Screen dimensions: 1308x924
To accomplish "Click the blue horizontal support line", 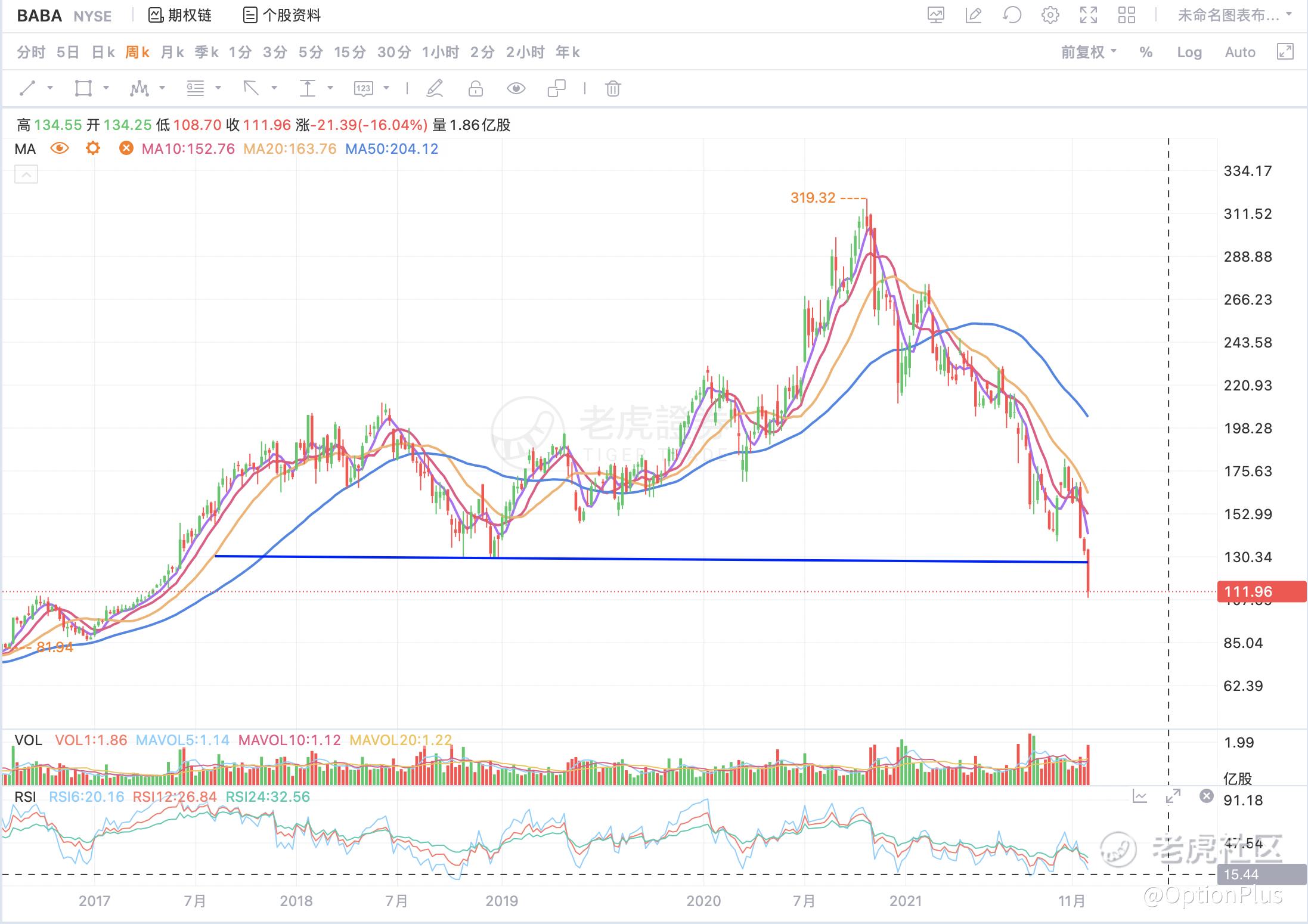I will coord(652,559).
